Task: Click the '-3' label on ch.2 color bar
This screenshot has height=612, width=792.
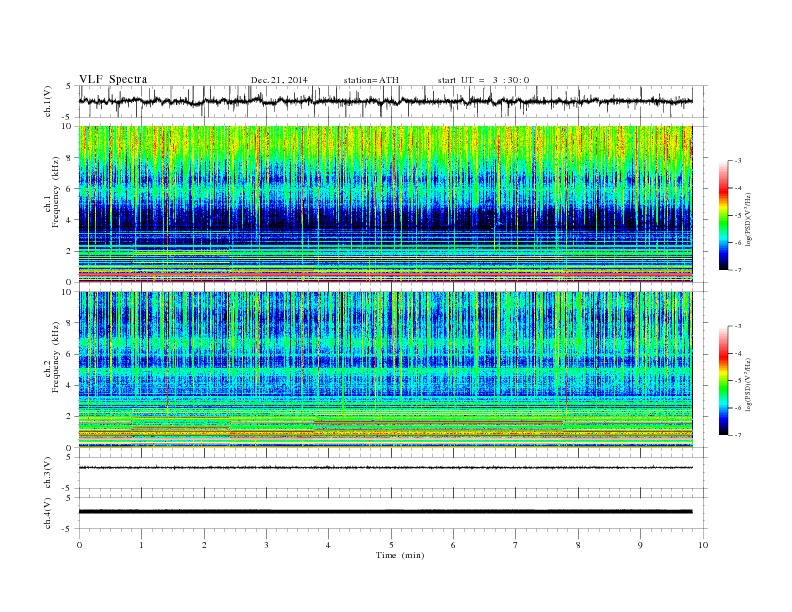Action: 738,326
